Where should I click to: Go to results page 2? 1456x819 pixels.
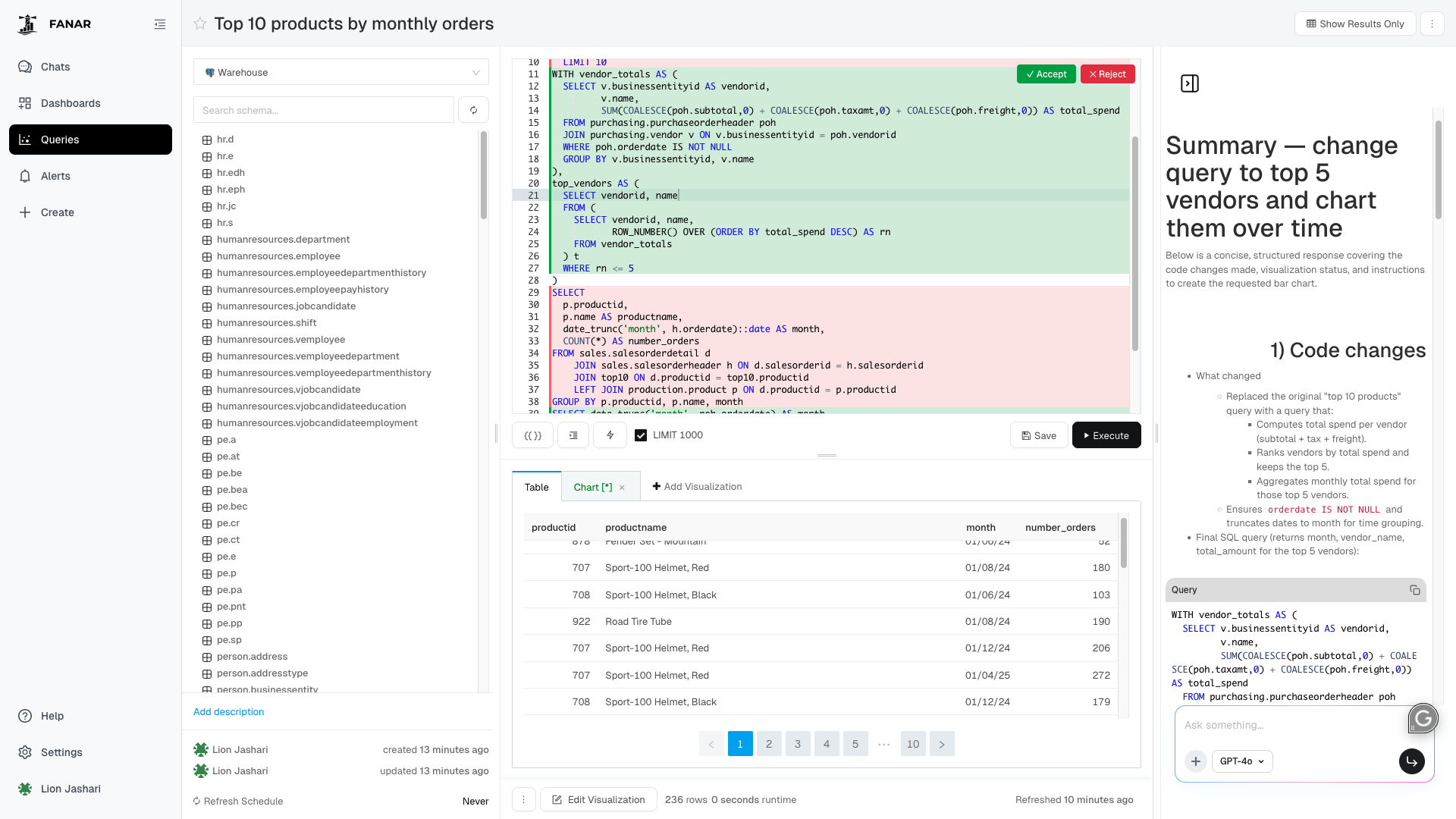pyautogui.click(x=768, y=743)
